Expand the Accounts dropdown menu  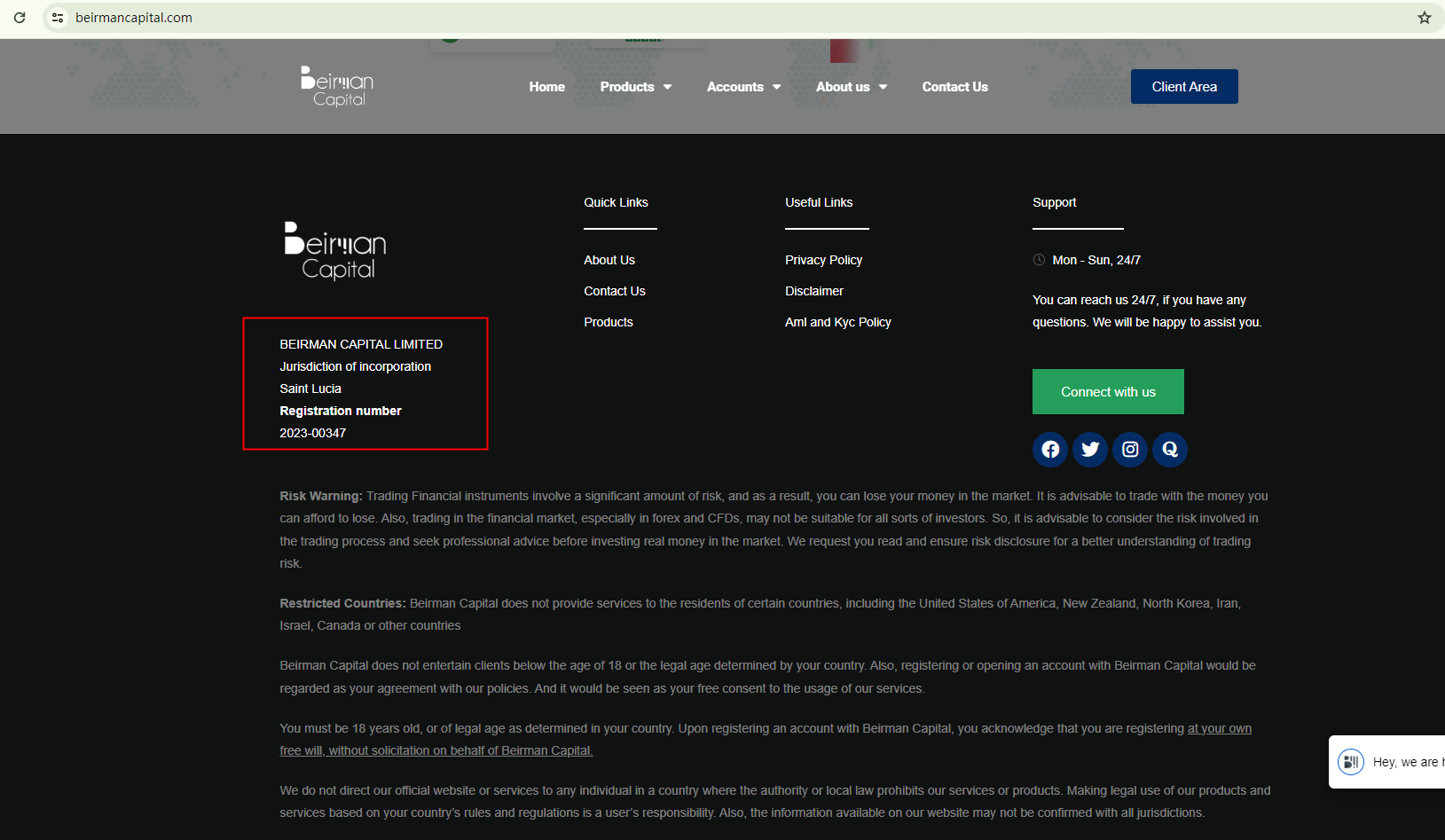[x=743, y=87]
